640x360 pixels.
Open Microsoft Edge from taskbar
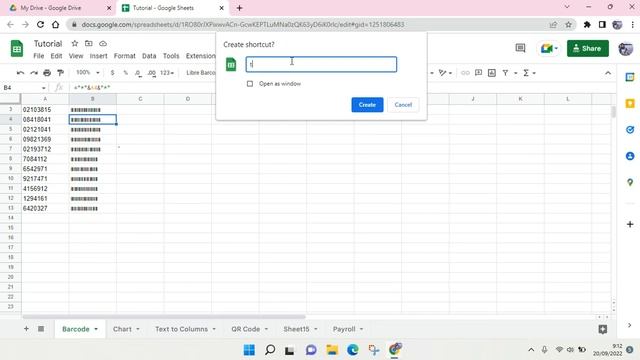tap(353, 350)
